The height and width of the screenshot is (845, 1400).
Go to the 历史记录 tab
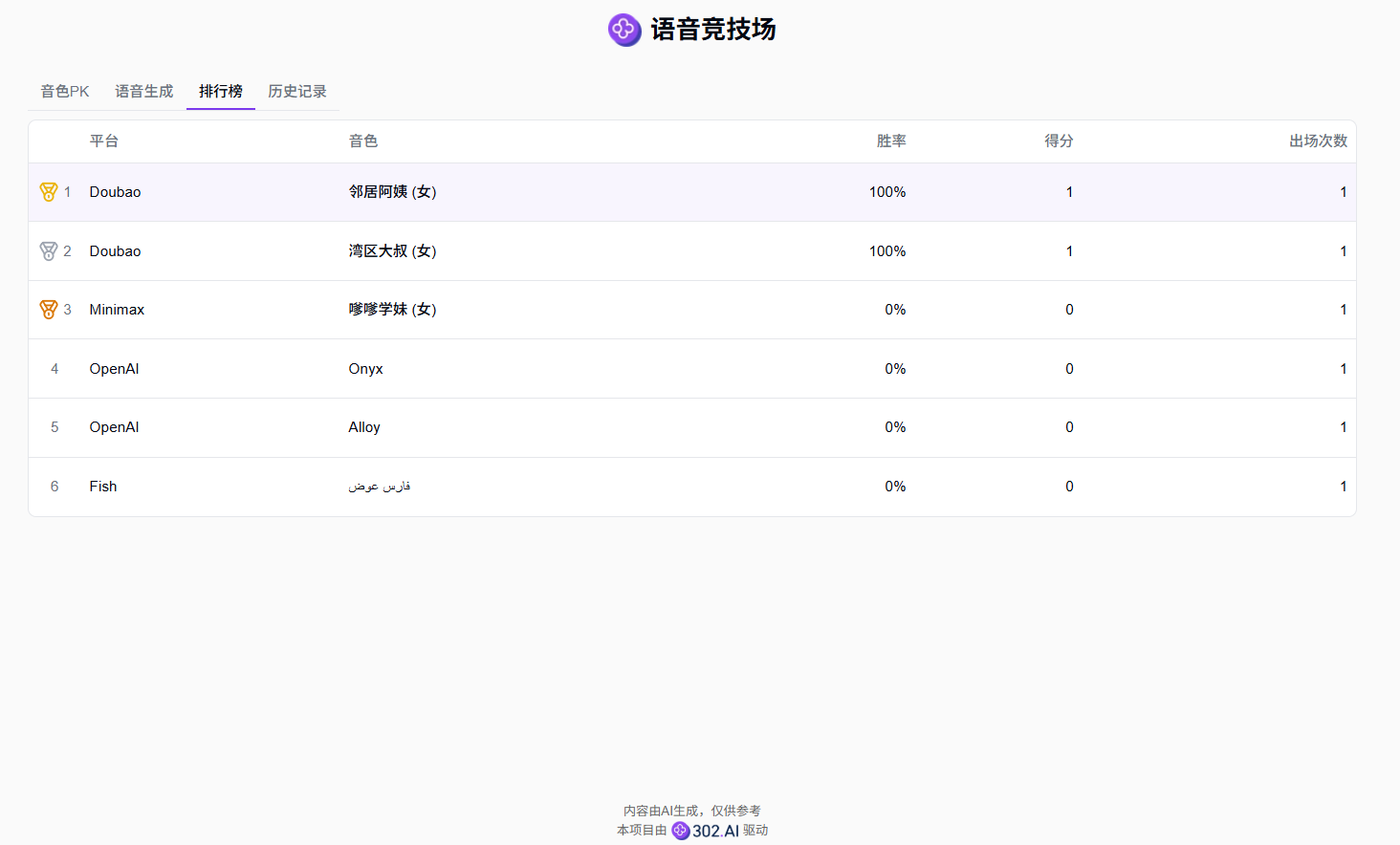pyautogui.click(x=297, y=91)
